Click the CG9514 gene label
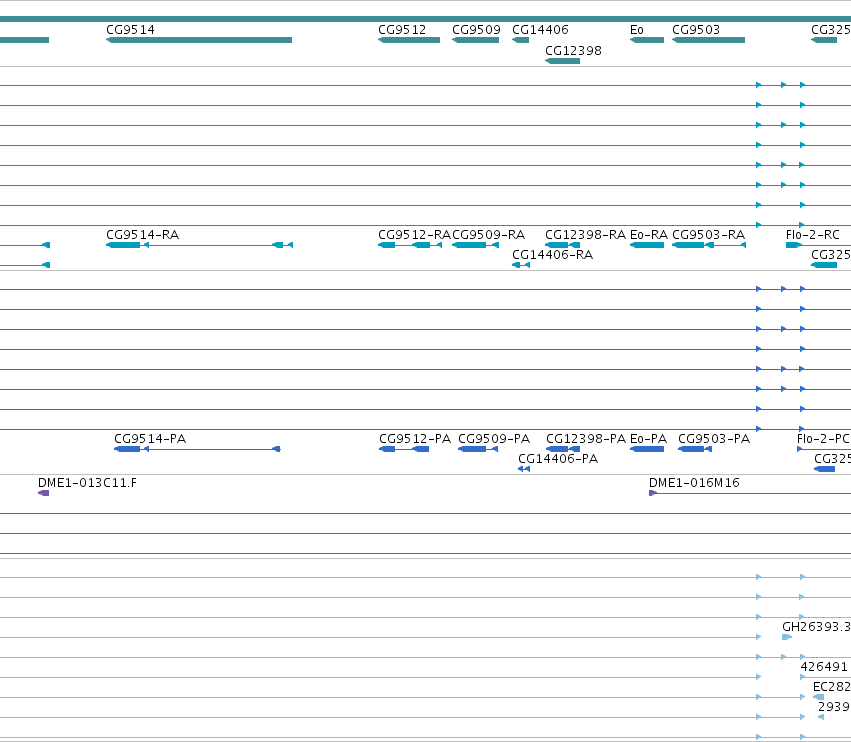Screen dimensions: 851x742 pos(130,30)
